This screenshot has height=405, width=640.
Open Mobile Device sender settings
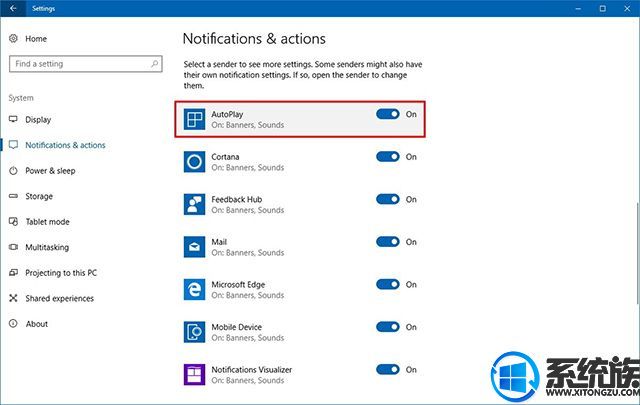[x=236, y=327]
